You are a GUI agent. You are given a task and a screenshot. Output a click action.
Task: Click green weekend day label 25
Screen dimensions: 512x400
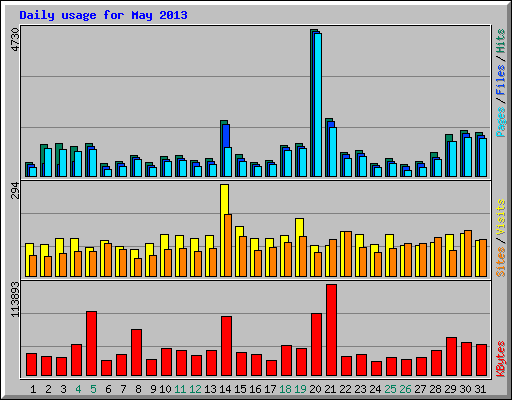pyautogui.click(x=390, y=389)
